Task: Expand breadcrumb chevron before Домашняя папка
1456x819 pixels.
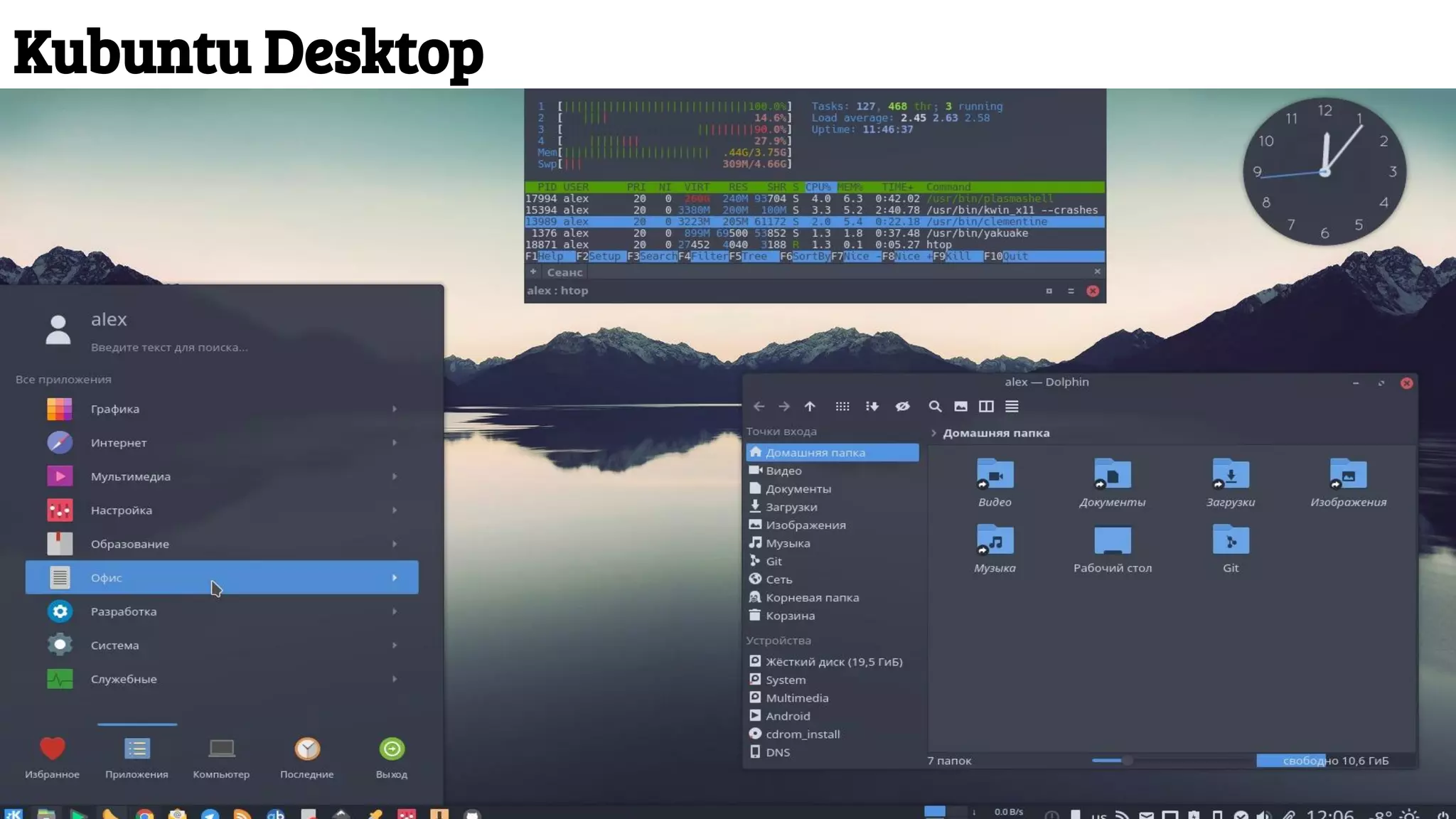Action: pyautogui.click(x=933, y=433)
